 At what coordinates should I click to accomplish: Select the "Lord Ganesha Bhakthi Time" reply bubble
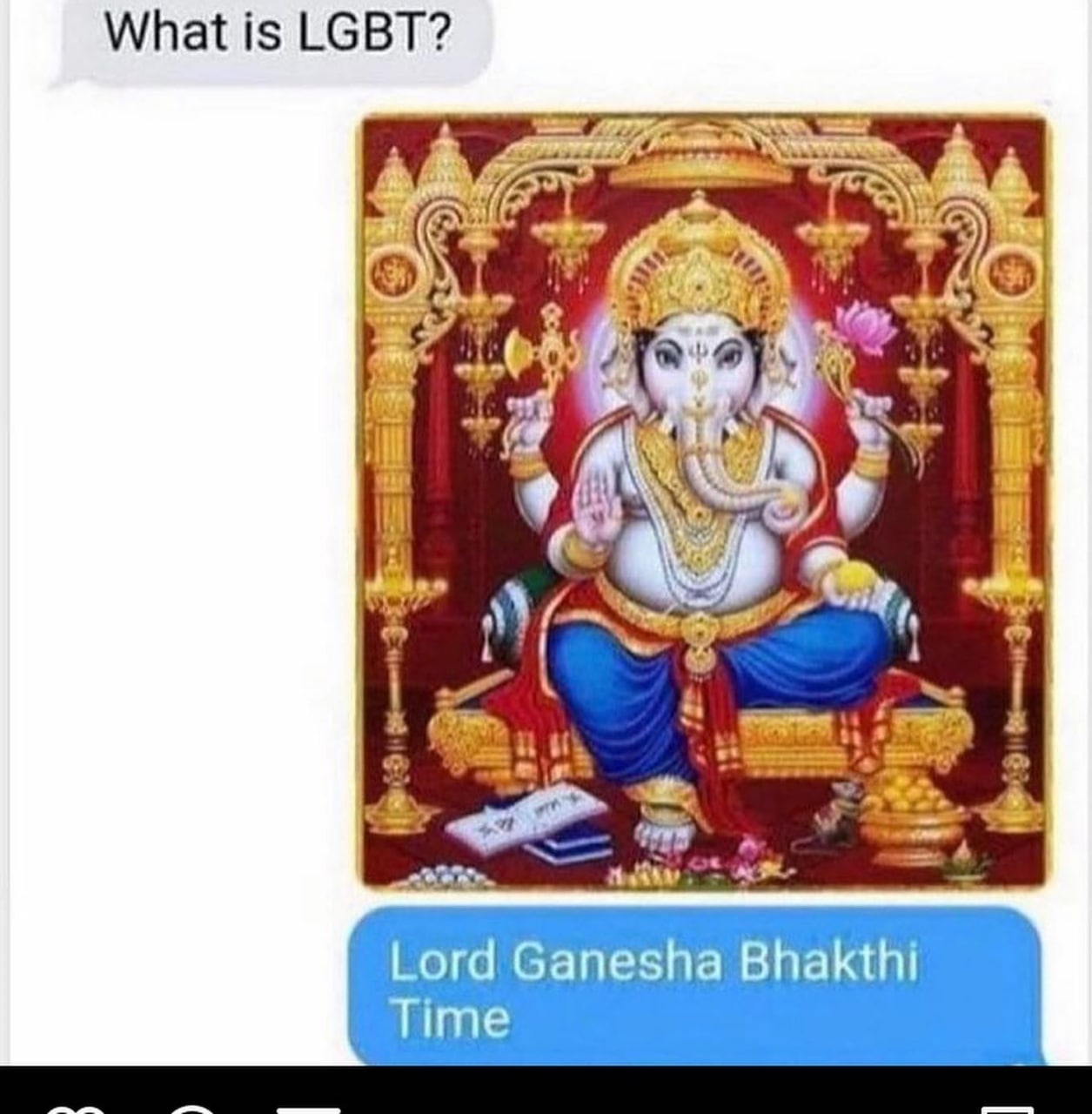[x=697, y=987]
